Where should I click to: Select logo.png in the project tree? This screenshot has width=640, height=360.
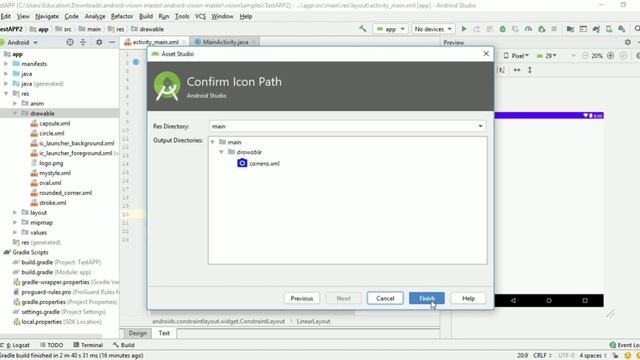[x=51, y=163]
